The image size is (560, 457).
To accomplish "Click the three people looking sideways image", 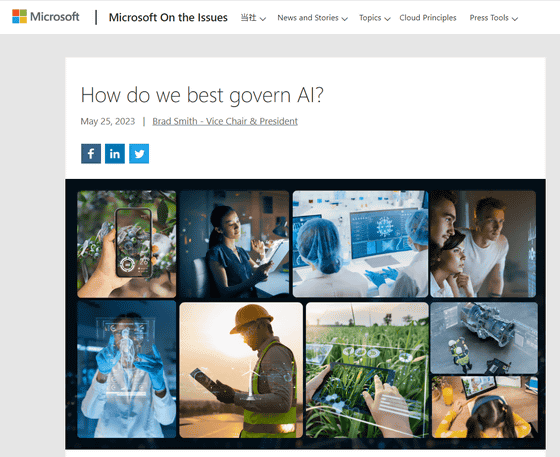I will 483,244.
